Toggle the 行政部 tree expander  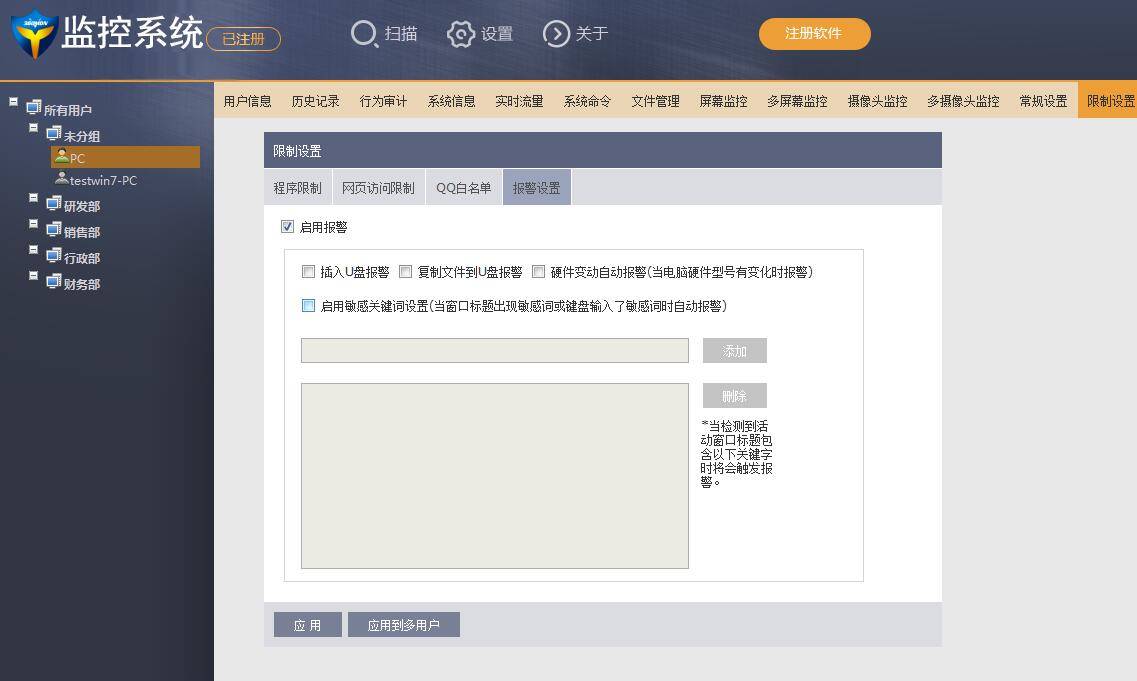coord(33,249)
